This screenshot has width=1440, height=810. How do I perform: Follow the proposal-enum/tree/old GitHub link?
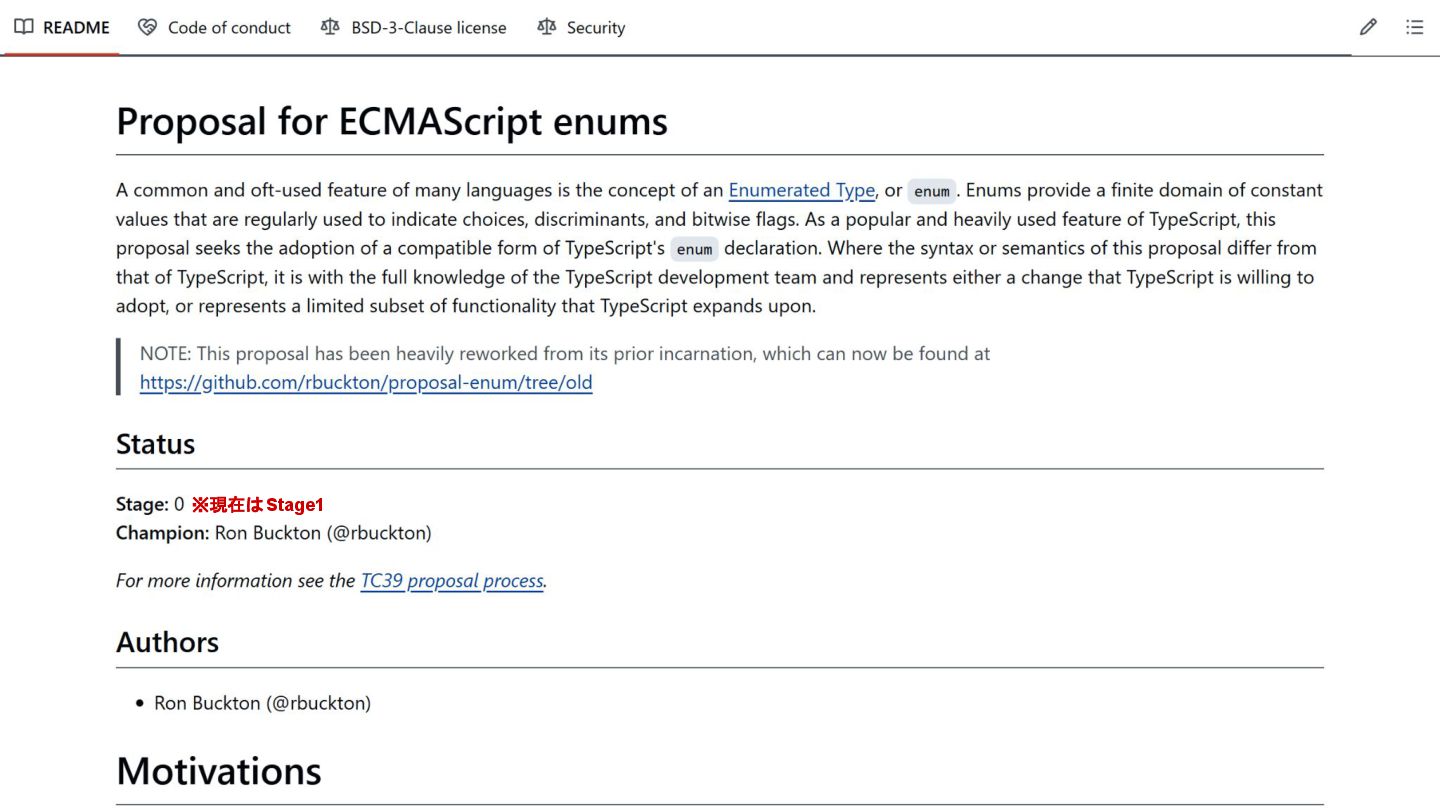coord(366,382)
